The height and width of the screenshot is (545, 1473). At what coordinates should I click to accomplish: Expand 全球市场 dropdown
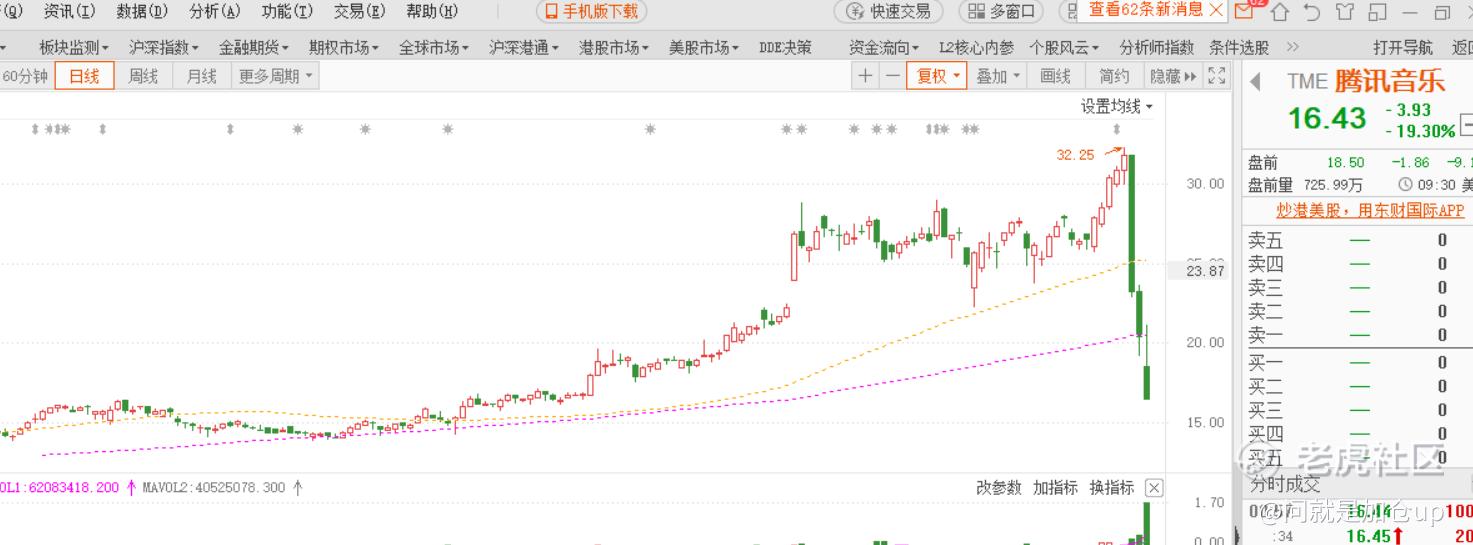(x=434, y=47)
